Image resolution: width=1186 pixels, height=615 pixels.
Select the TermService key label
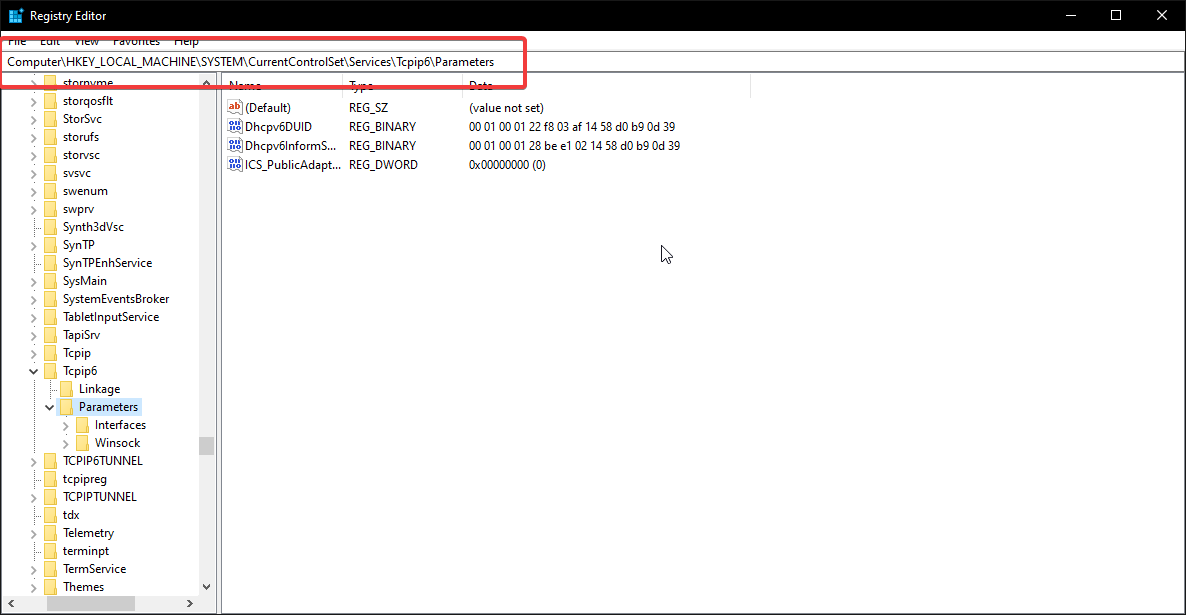click(x=95, y=569)
